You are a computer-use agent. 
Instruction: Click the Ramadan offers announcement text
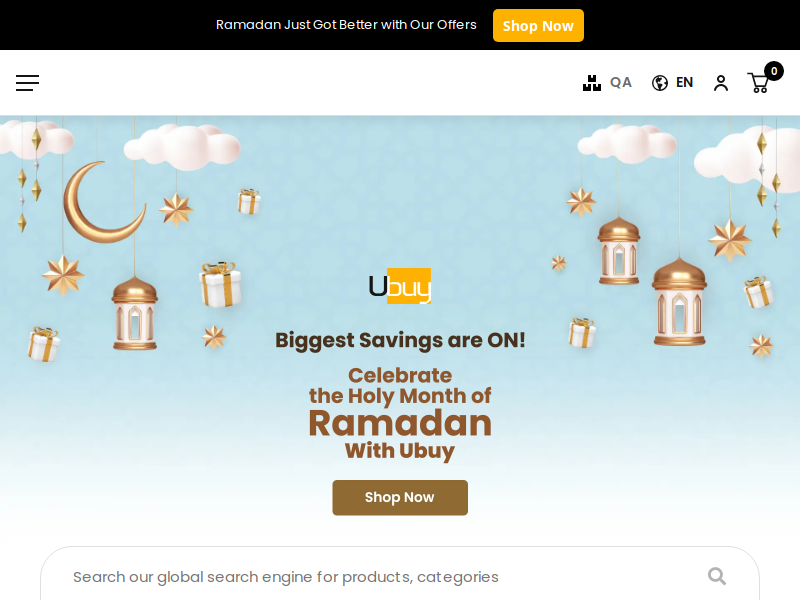[x=346, y=24]
